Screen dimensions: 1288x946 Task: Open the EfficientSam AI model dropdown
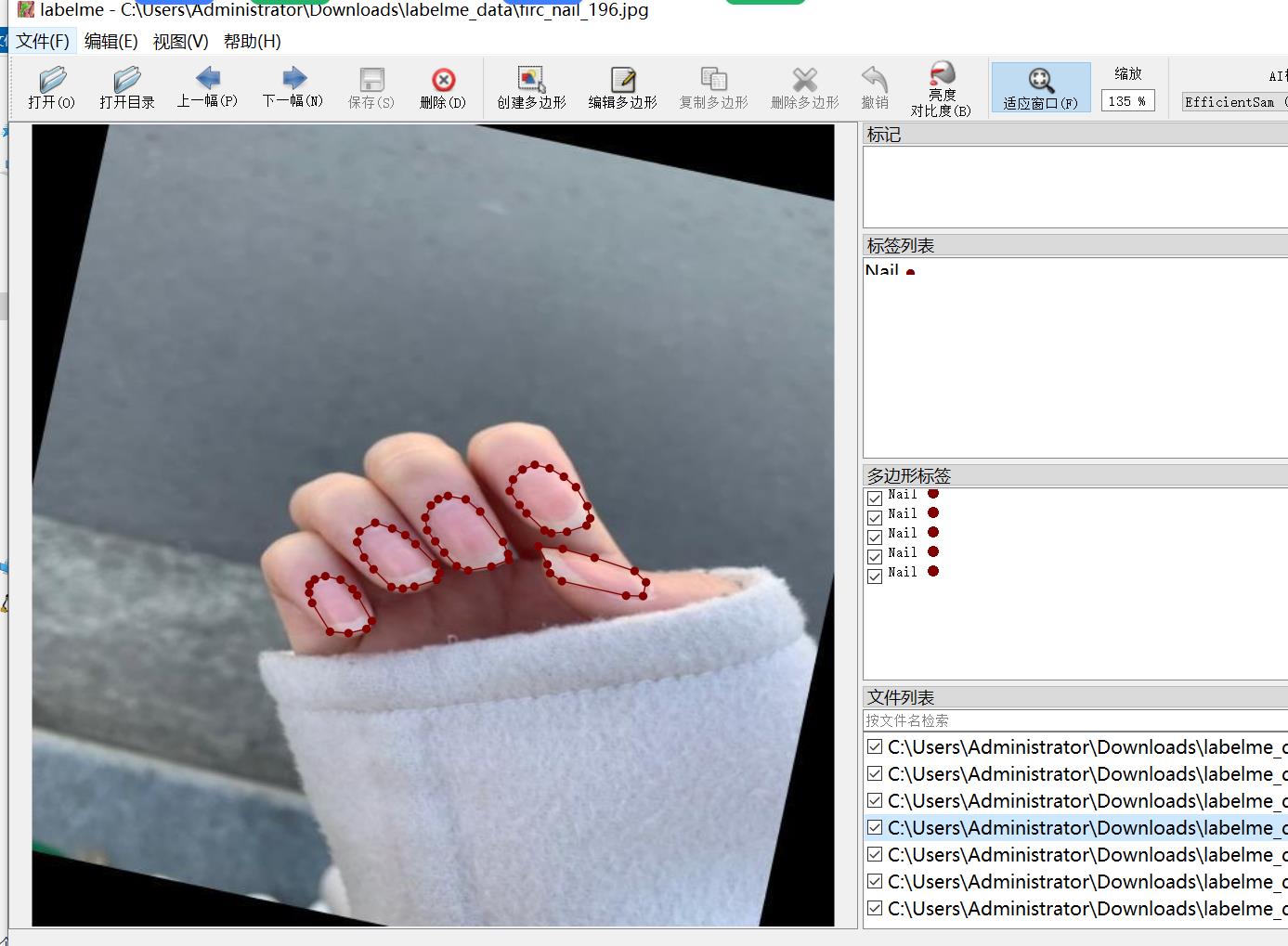(1233, 102)
